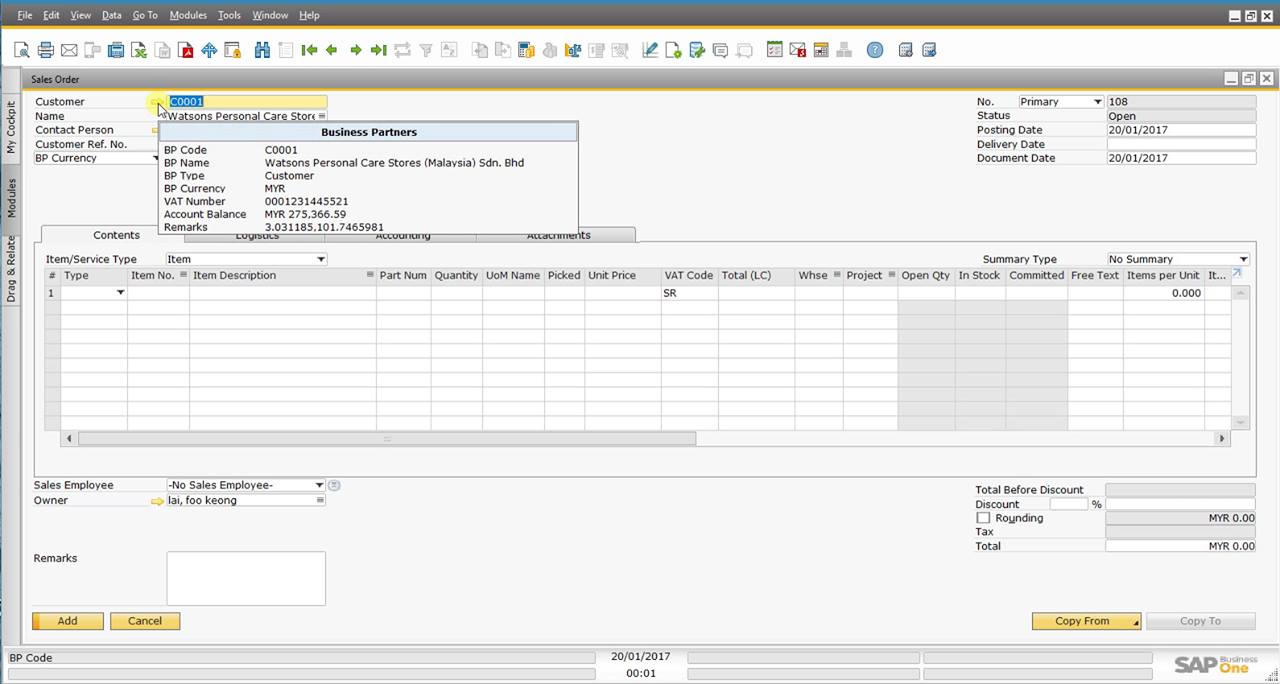The width and height of the screenshot is (1280, 684).
Task: Click the Add button
Action: click(x=67, y=621)
